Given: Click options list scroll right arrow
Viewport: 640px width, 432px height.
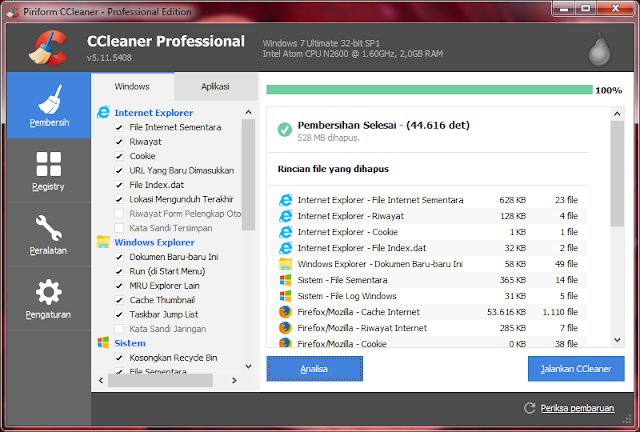Looking at the screenshot, I should tap(234, 380).
